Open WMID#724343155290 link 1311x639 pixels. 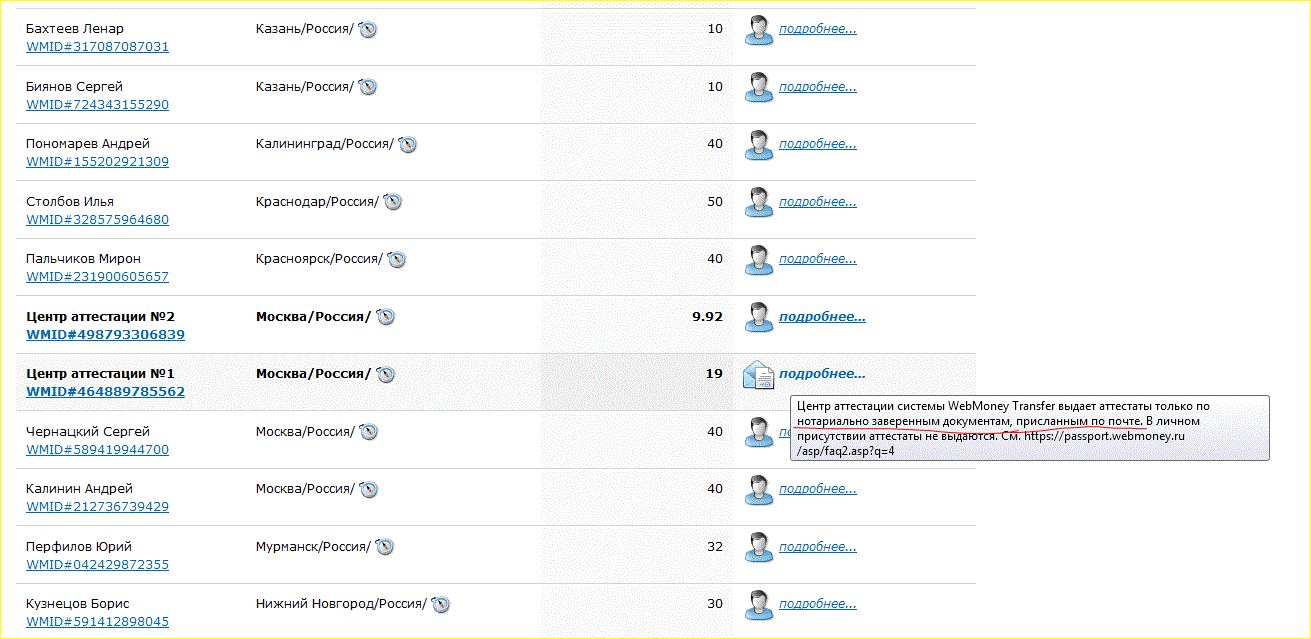coord(97,104)
